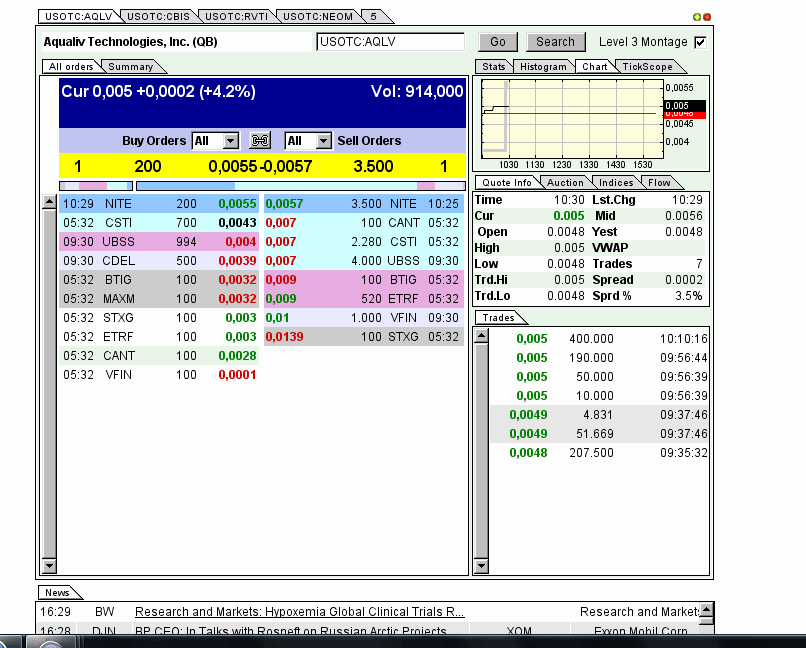Image resolution: width=806 pixels, height=648 pixels.
Task: Click the link icon between order filters
Action: point(260,140)
